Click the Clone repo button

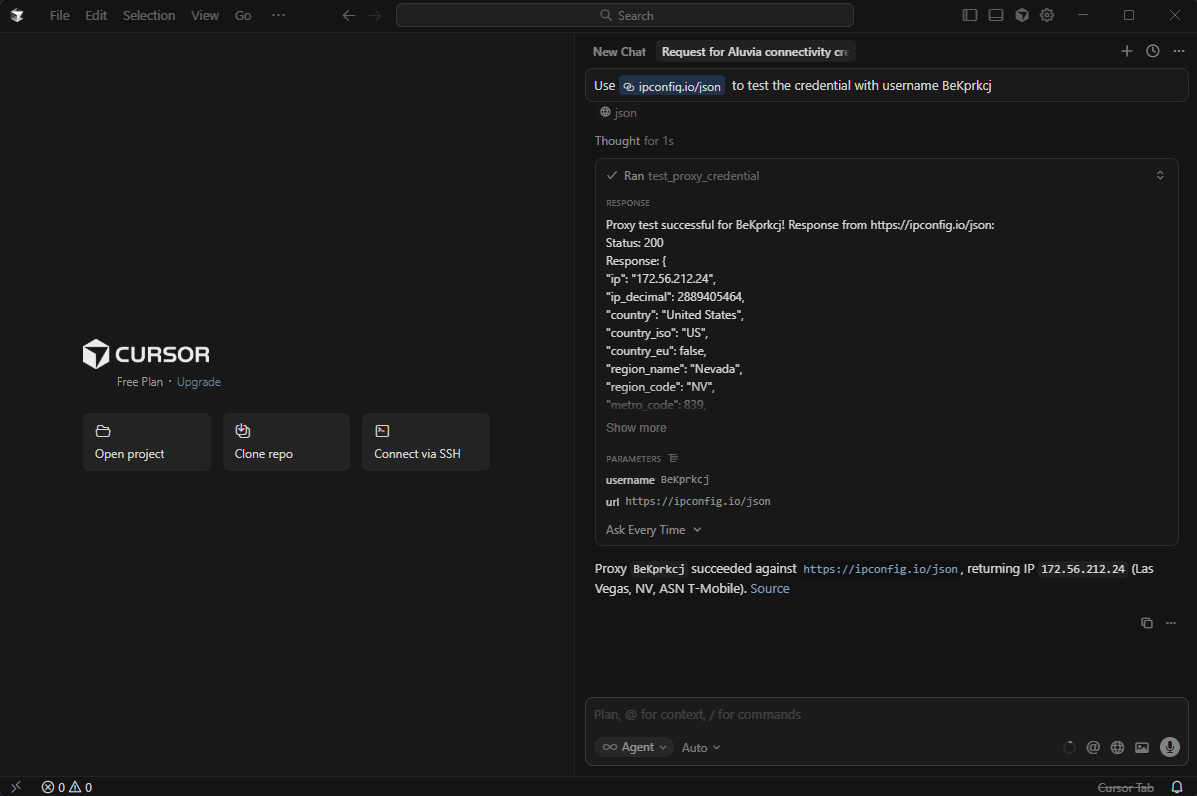[286, 442]
